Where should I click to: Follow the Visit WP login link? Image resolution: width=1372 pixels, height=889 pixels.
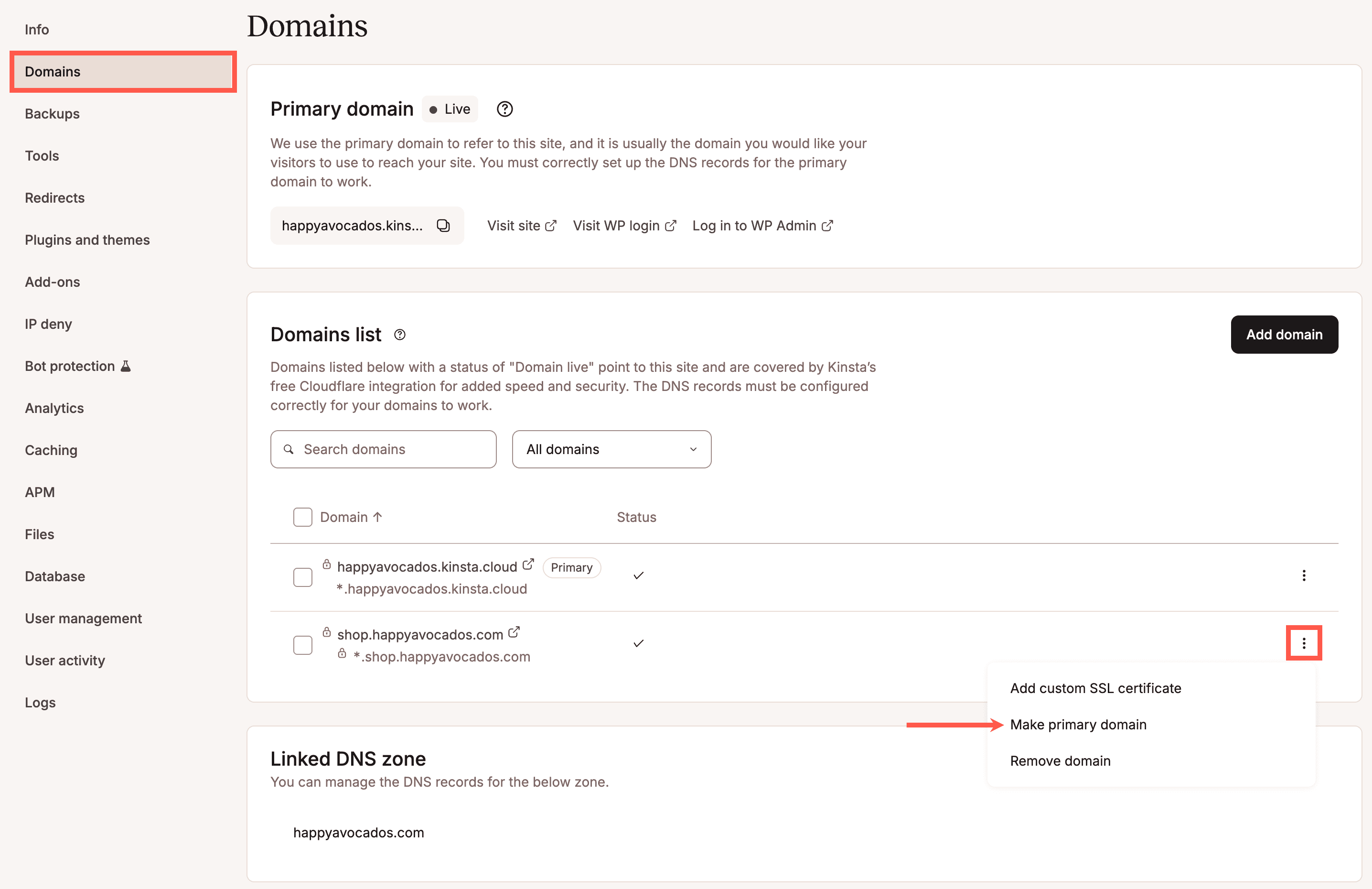click(624, 226)
